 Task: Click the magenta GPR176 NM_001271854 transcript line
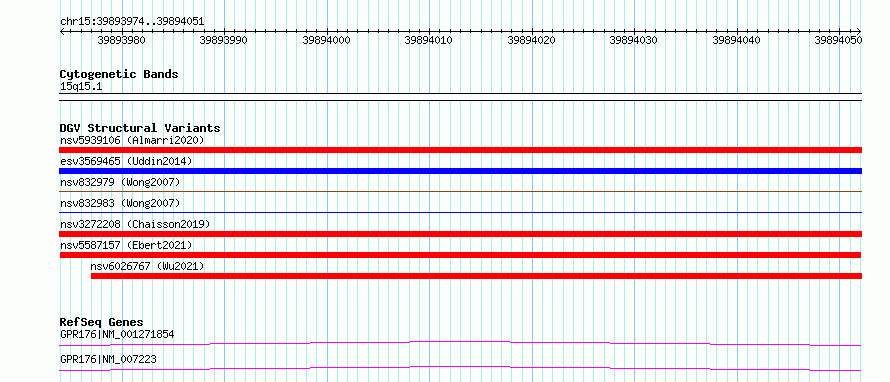460,343
